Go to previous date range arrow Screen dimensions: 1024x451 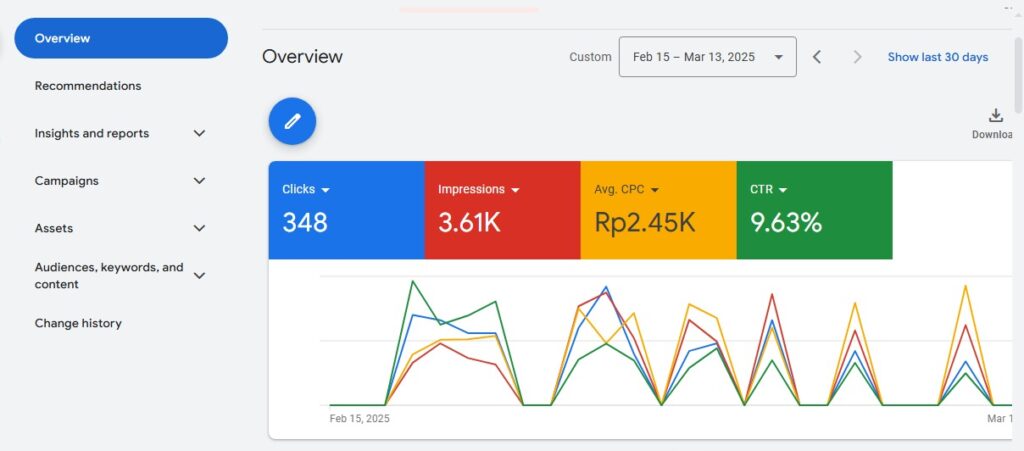817,57
